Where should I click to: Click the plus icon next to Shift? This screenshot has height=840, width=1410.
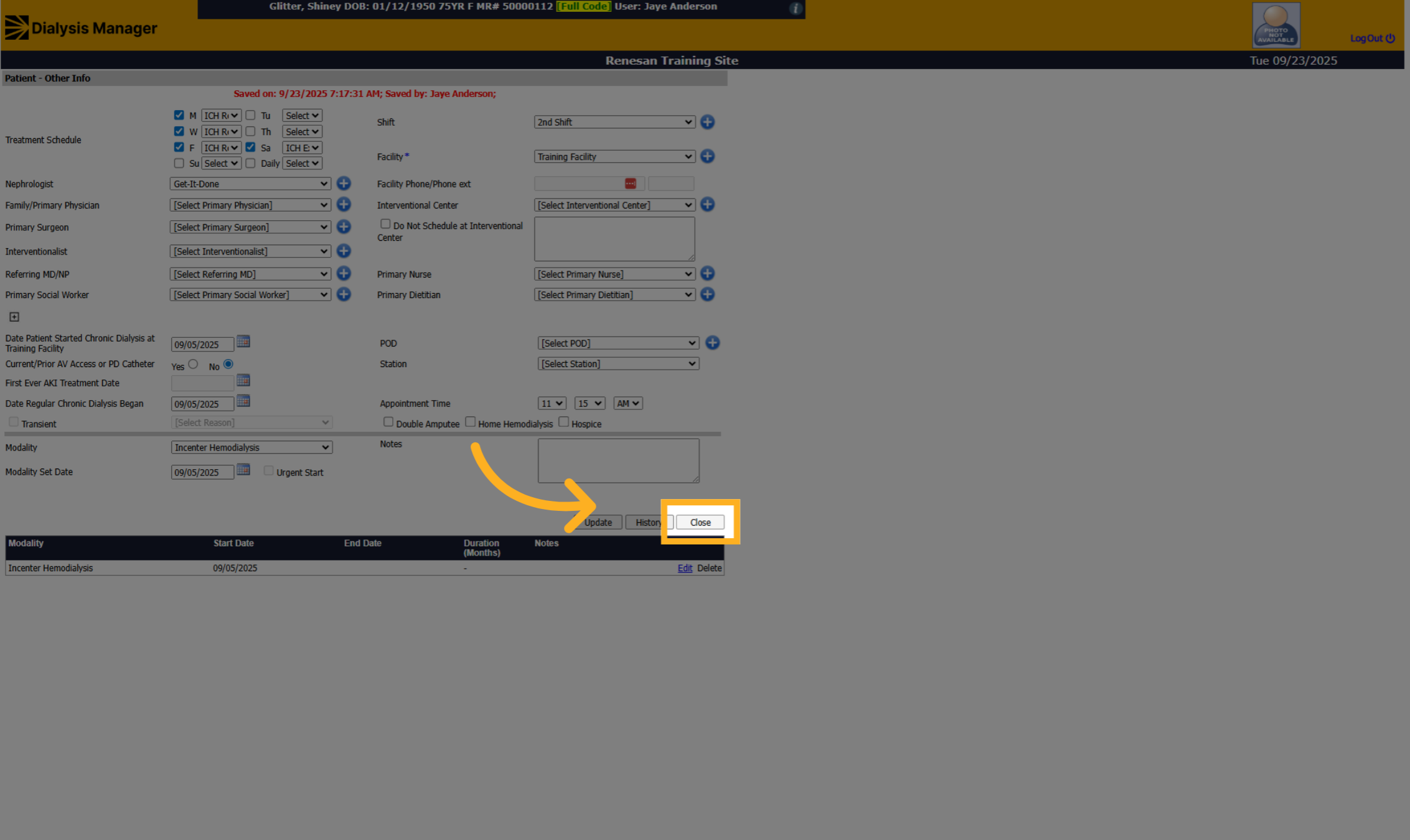707,122
